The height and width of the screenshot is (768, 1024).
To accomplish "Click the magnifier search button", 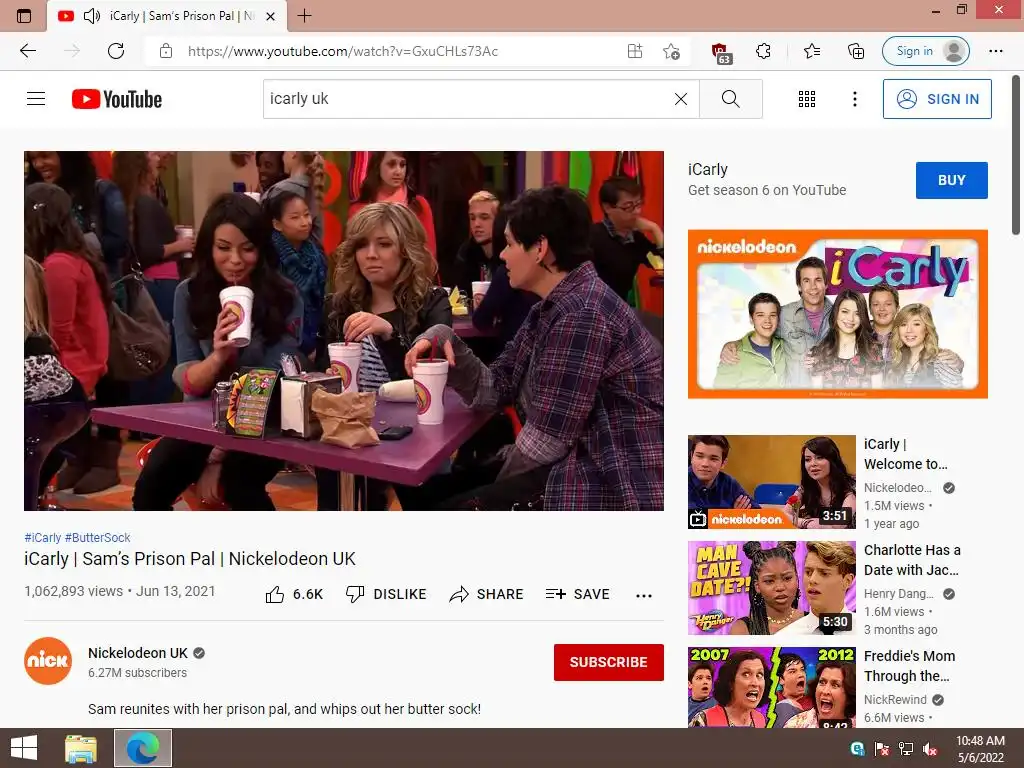I will click(x=730, y=99).
